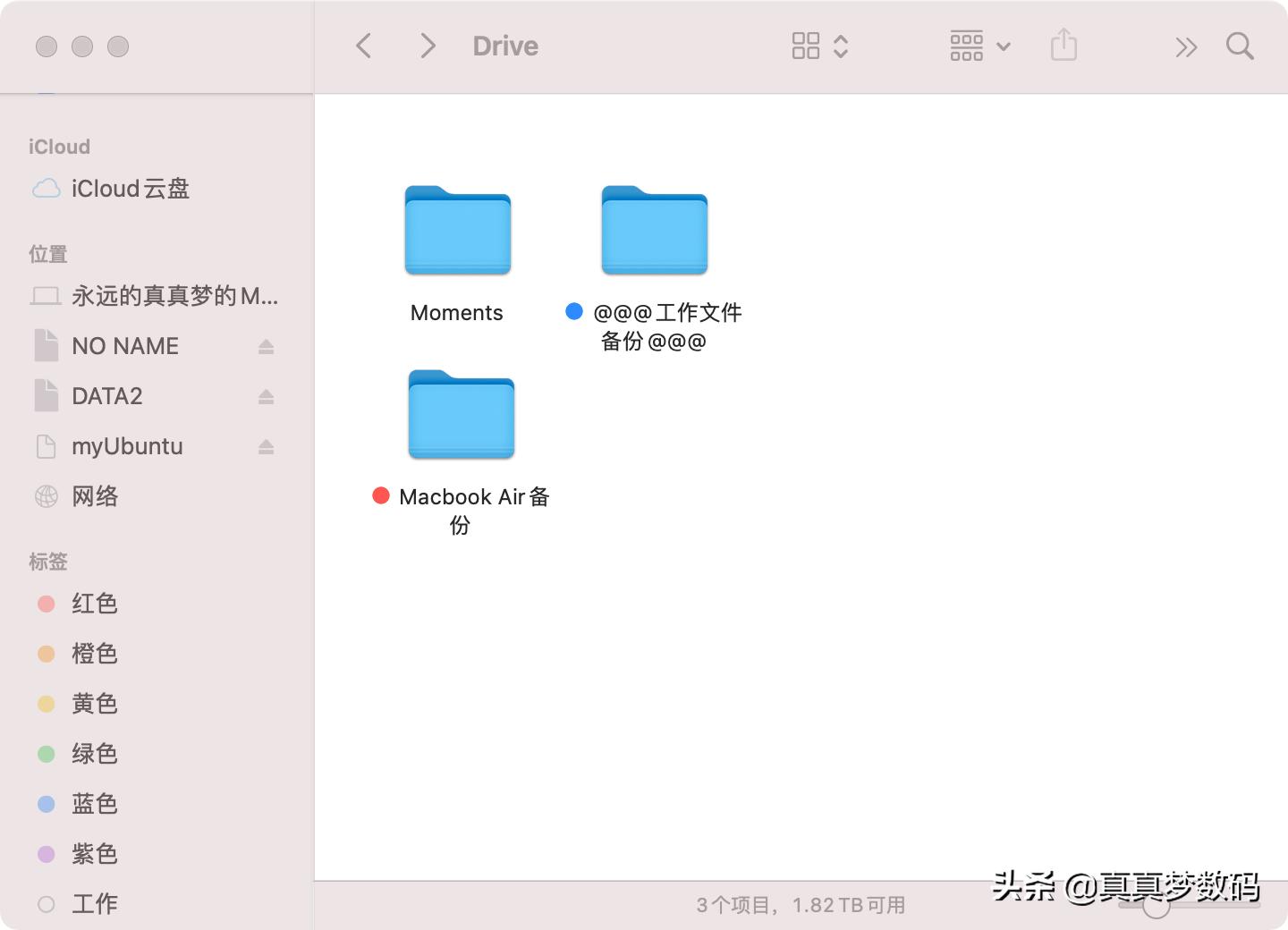The height and width of the screenshot is (930, 1288).
Task: Open the group-by sorting dropdown
Action: pyautogui.click(x=979, y=46)
